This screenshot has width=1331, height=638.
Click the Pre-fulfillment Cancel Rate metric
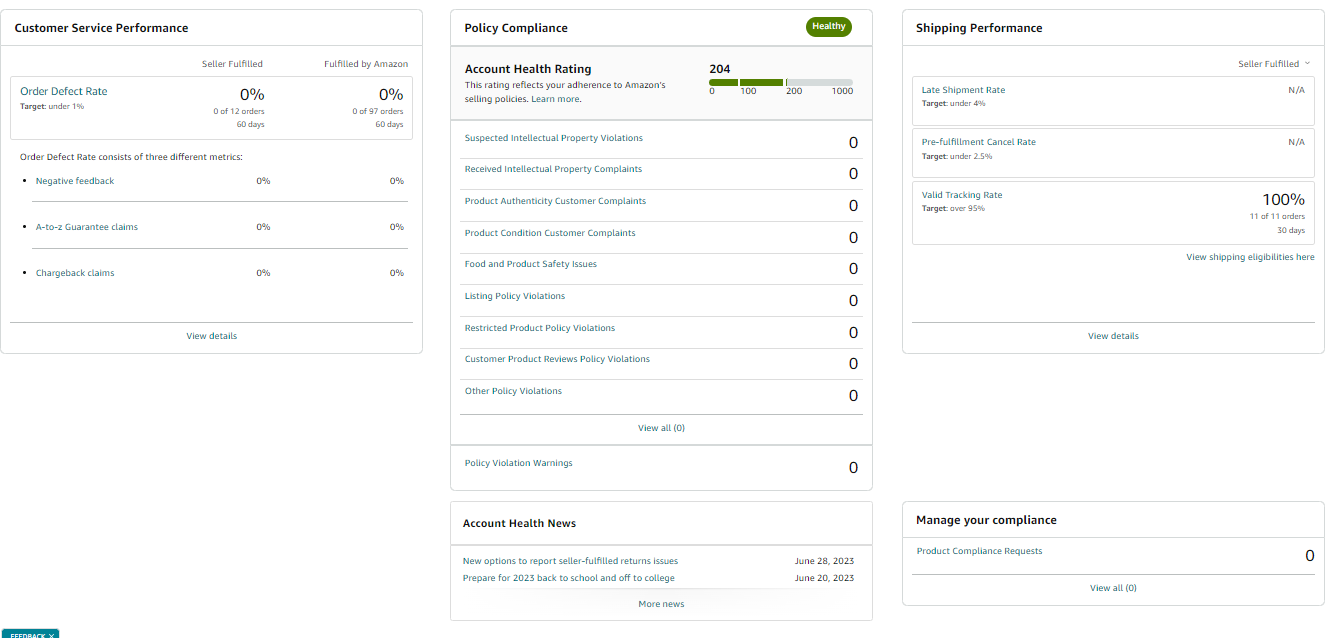(x=979, y=142)
